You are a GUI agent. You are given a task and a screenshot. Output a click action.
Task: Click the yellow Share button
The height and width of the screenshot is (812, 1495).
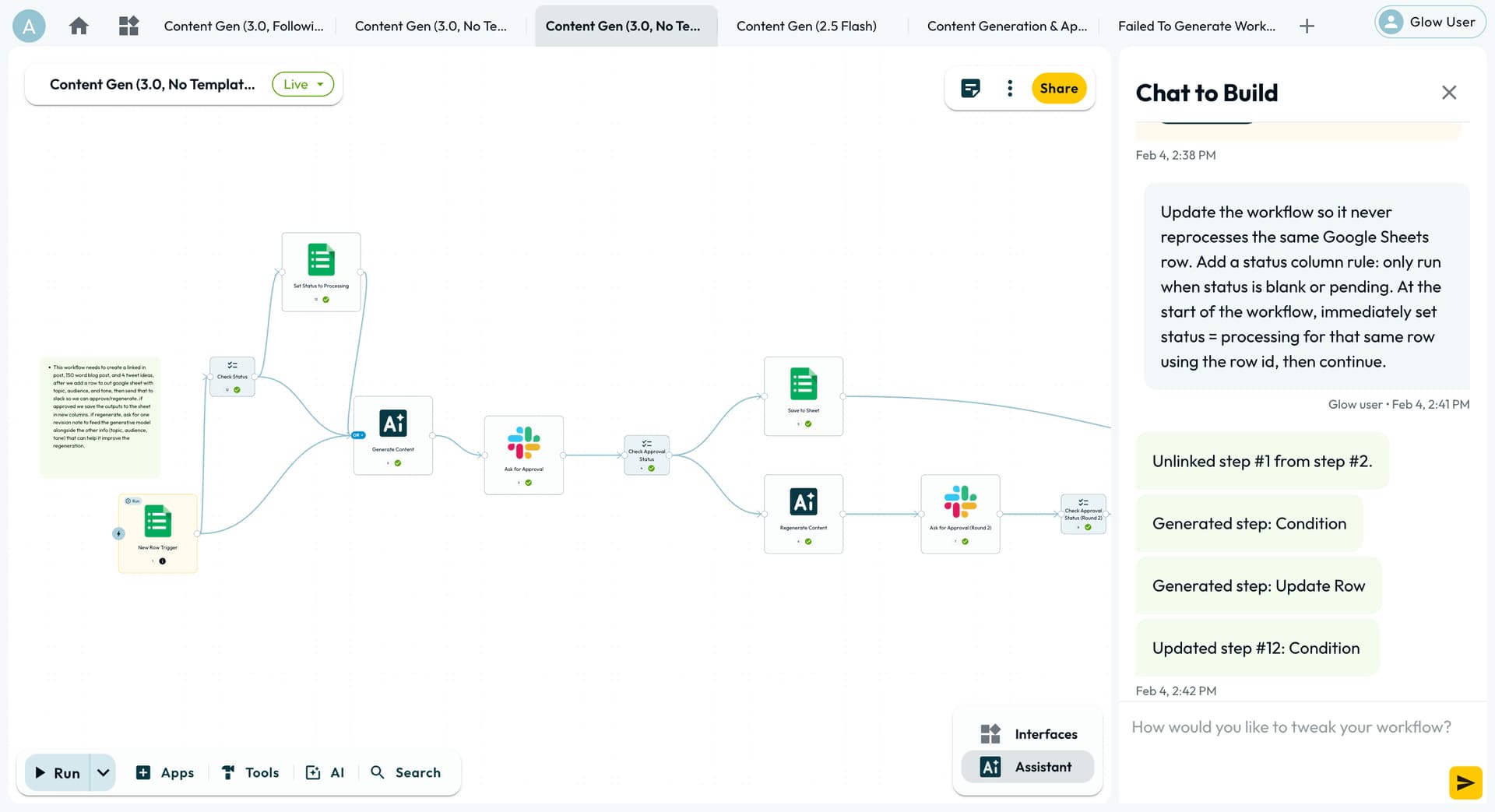(1058, 88)
